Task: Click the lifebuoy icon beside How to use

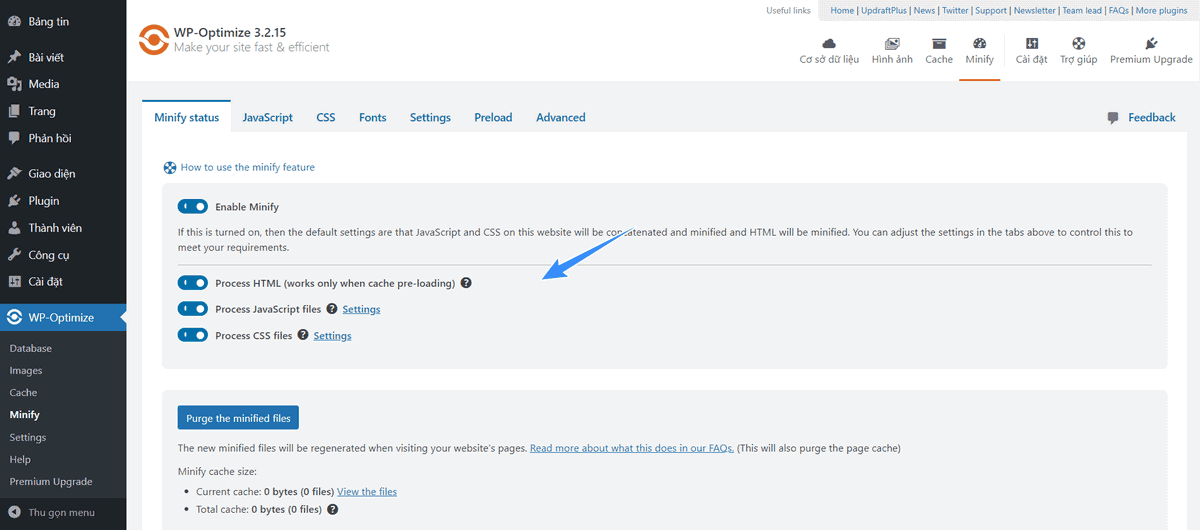Action: pos(170,168)
